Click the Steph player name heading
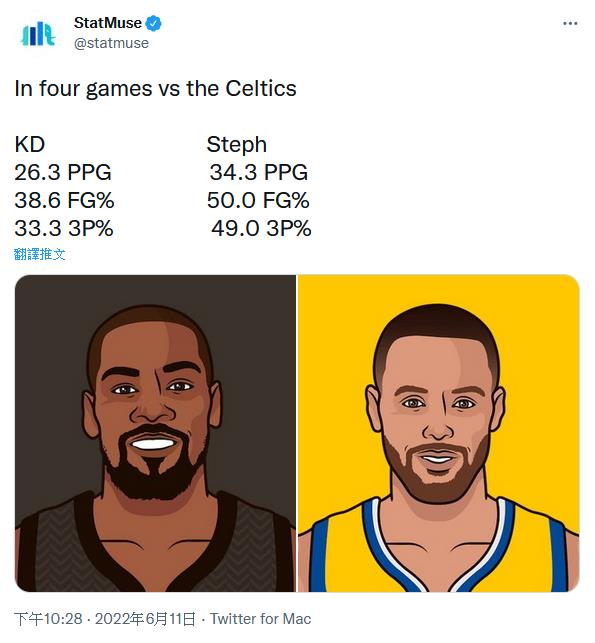Image resolution: width=595 pixels, height=643 pixels. point(237,145)
